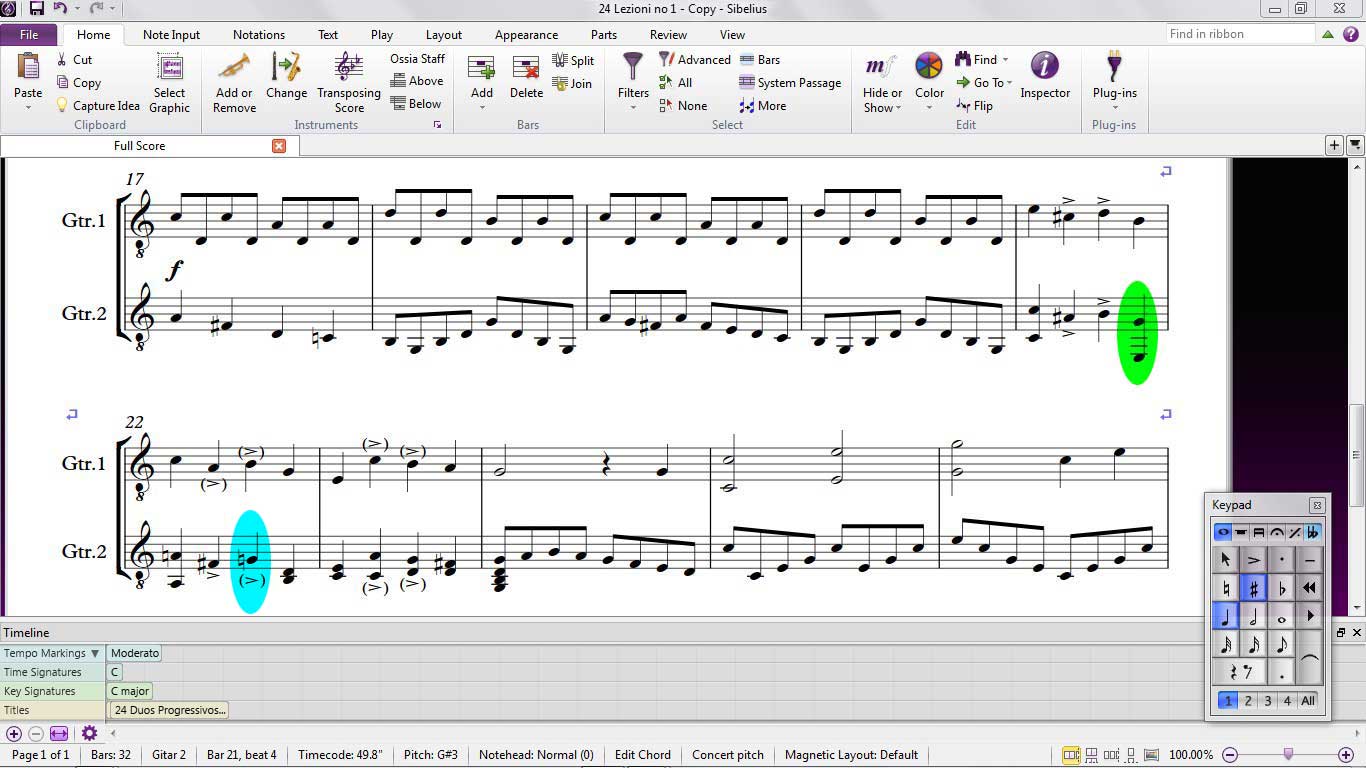The width and height of the screenshot is (1366, 768).
Task: Click Undo arrow in quick access bar
Action: click(60, 9)
